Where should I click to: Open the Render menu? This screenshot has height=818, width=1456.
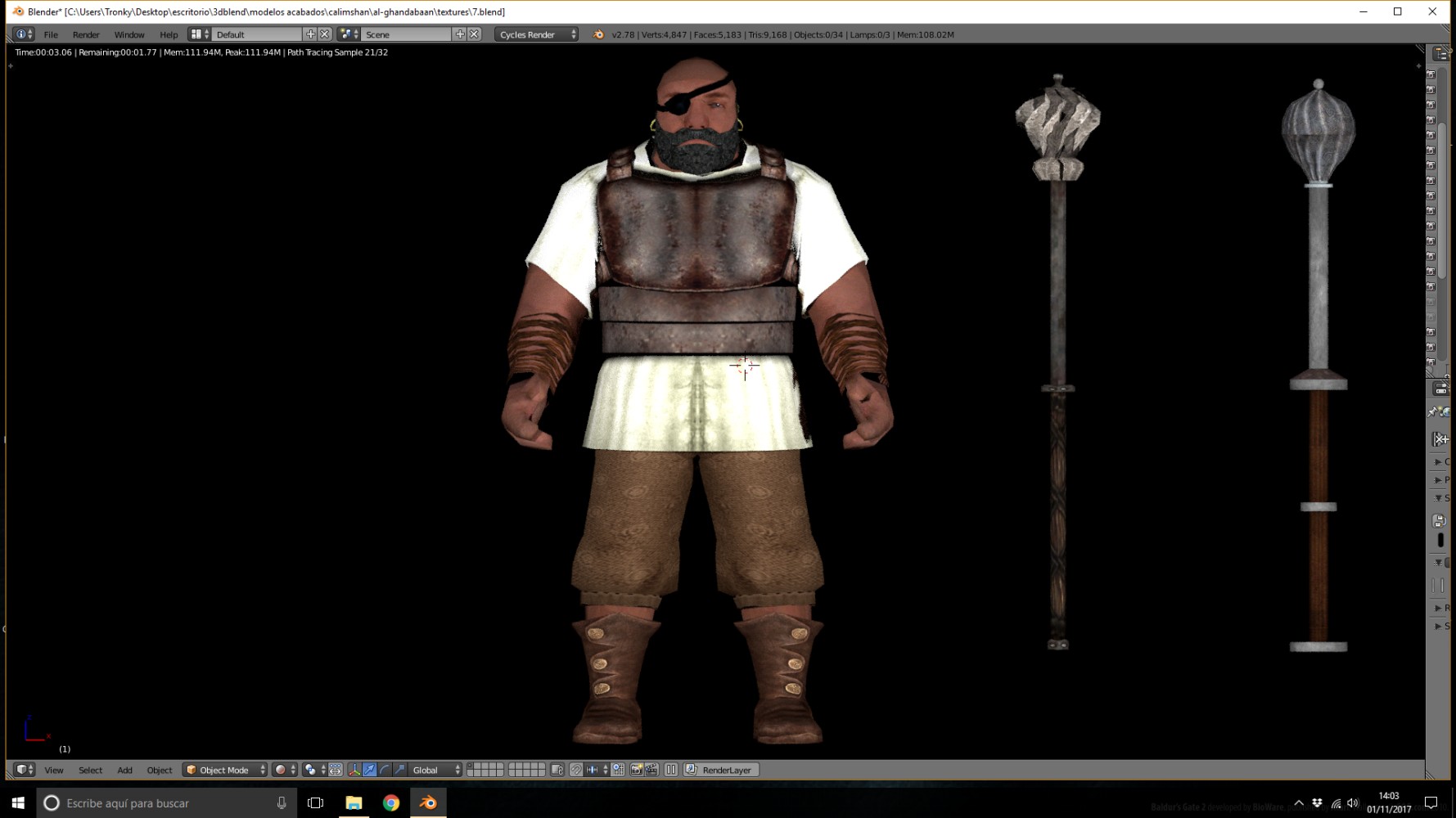coord(86,34)
